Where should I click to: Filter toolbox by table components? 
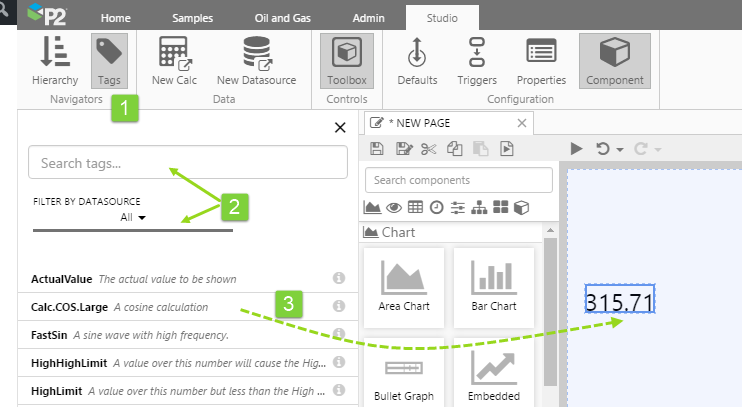pyautogui.click(x=415, y=207)
